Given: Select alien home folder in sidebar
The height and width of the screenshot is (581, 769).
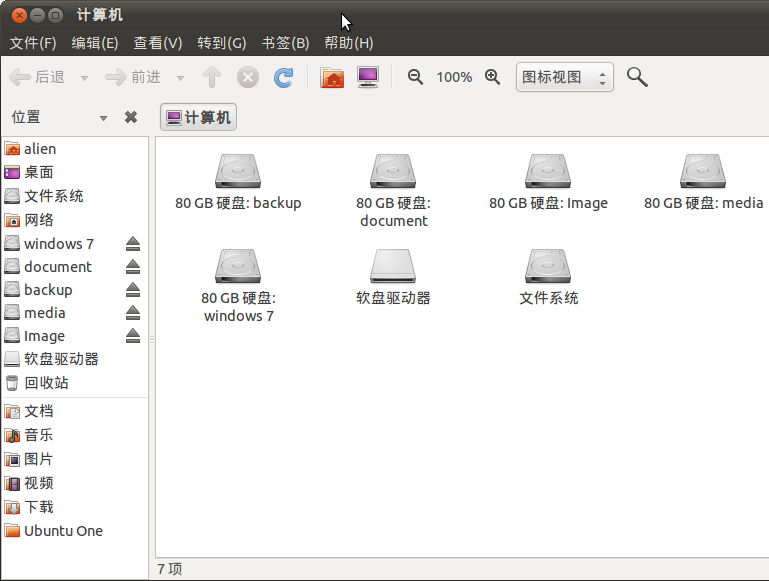Looking at the screenshot, I should pos(75,149).
